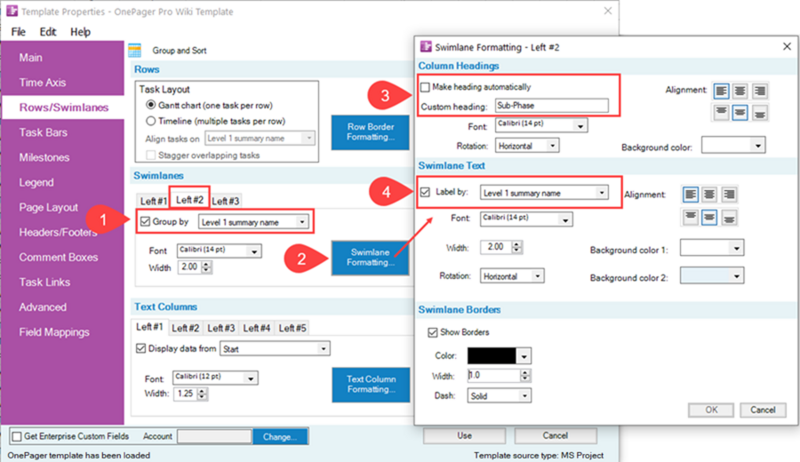800x462 pixels.
Task: Click Swimlane Formatting button
Action: coord(370,258)
